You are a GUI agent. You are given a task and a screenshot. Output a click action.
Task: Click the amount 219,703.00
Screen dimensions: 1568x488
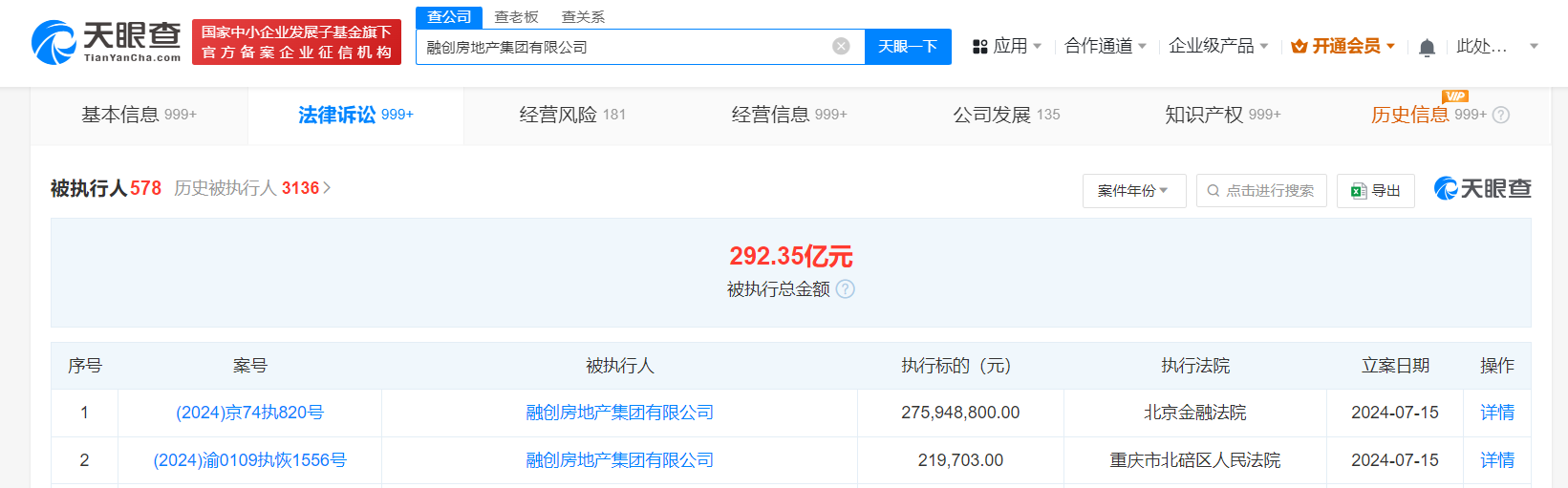[x=960, y=460]
